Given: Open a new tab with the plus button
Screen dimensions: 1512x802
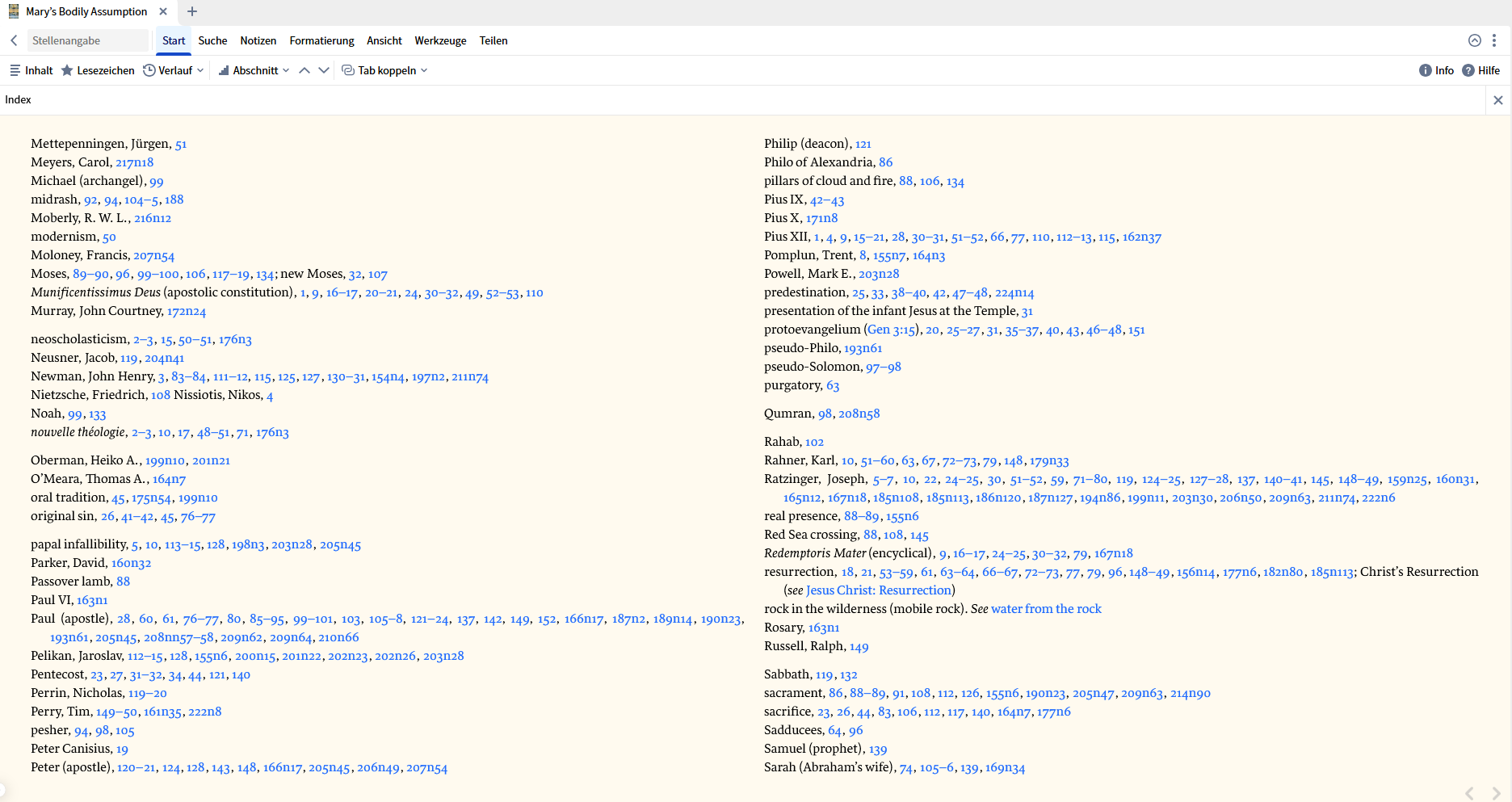Looking at the screenshot, I should 191,12.
